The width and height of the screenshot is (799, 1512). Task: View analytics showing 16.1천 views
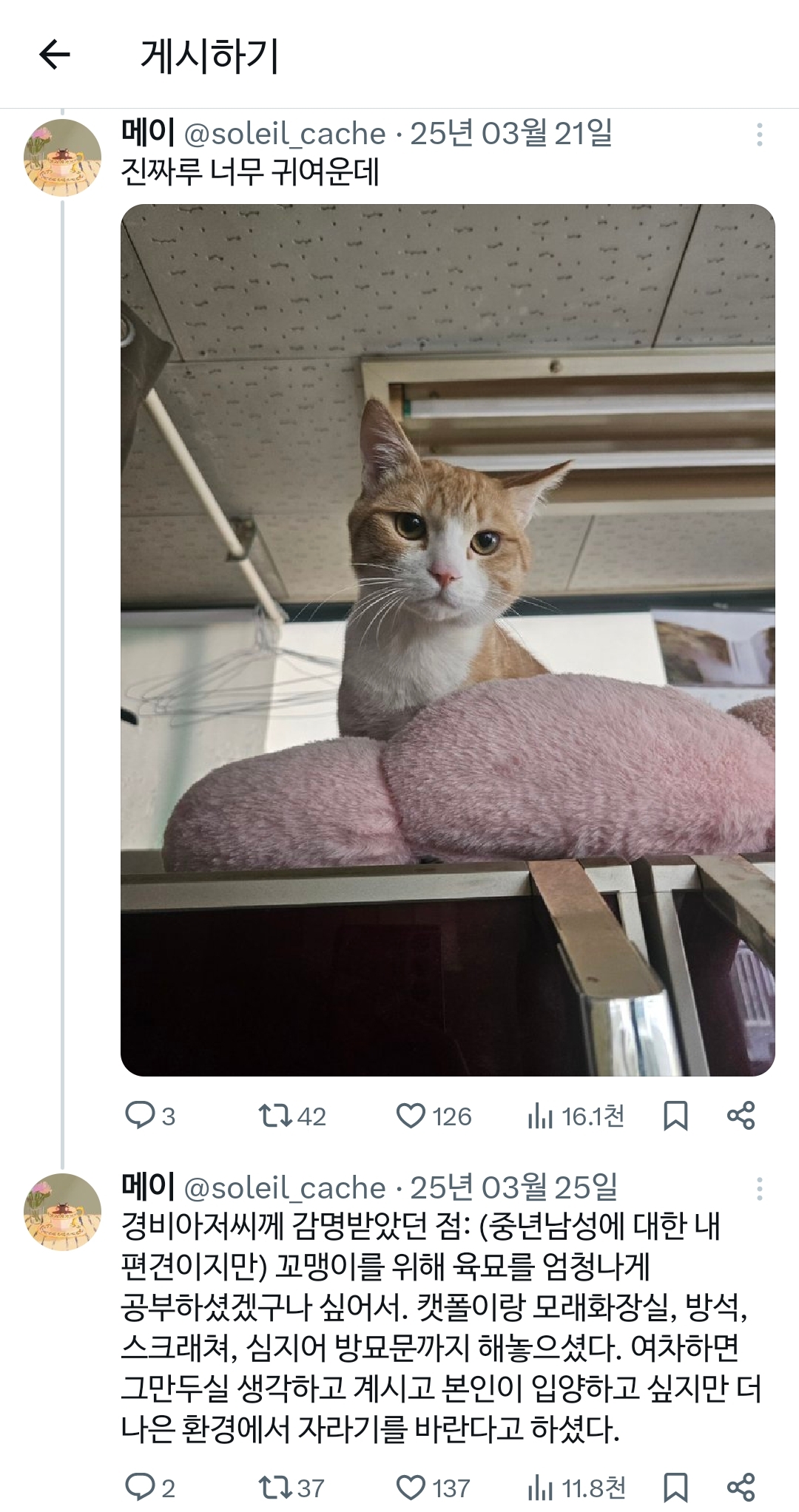541,1115
